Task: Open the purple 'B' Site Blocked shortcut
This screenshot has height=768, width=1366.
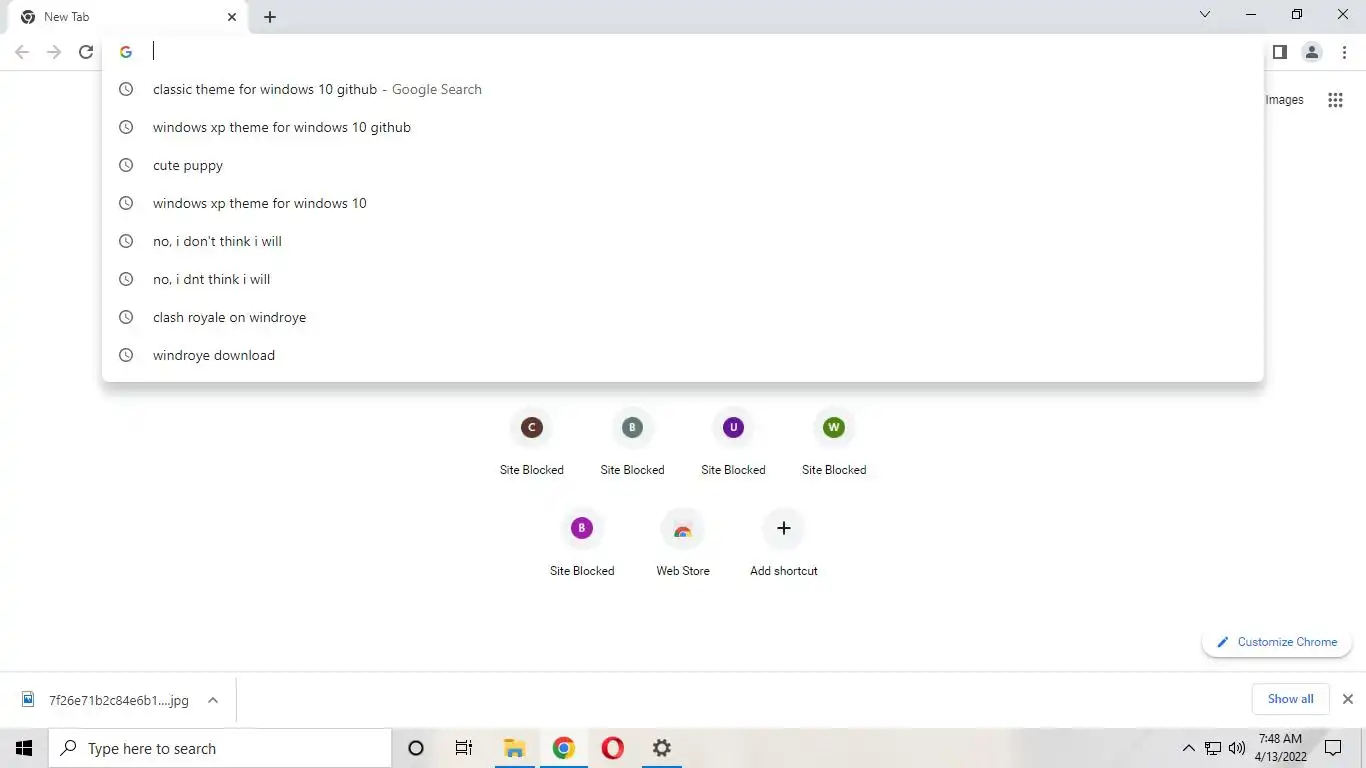Action: pyautogui.click(x=582, y=542)
